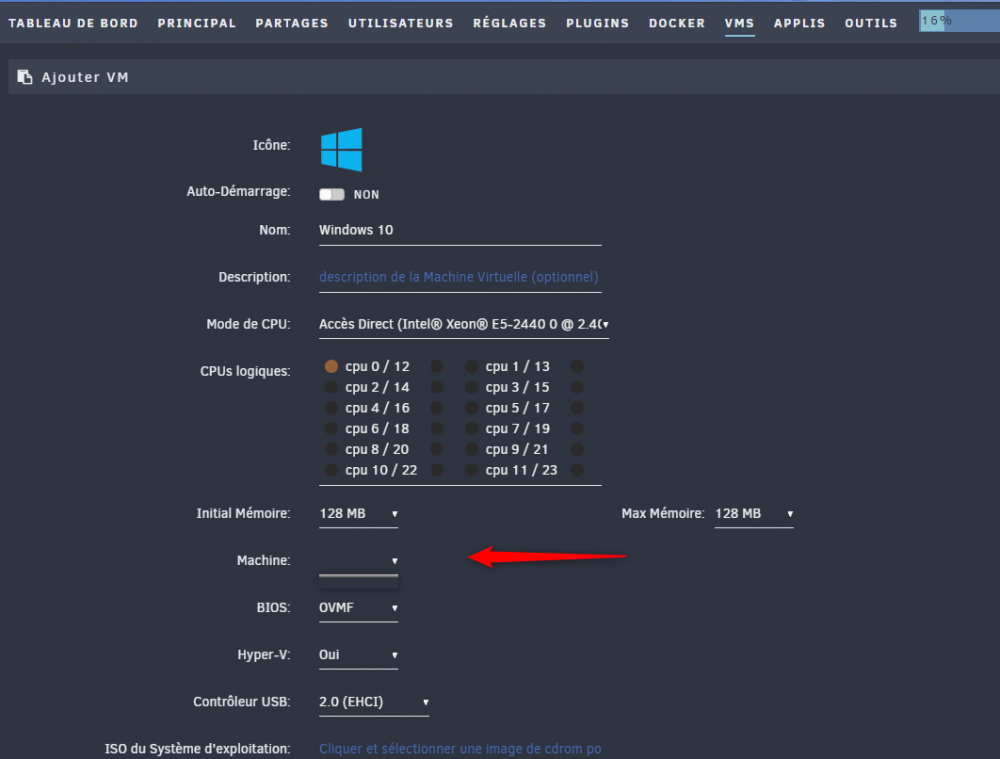Check the cpu 18 checkbox
This screenshot has height=759, width=1000.
[437, 429]
